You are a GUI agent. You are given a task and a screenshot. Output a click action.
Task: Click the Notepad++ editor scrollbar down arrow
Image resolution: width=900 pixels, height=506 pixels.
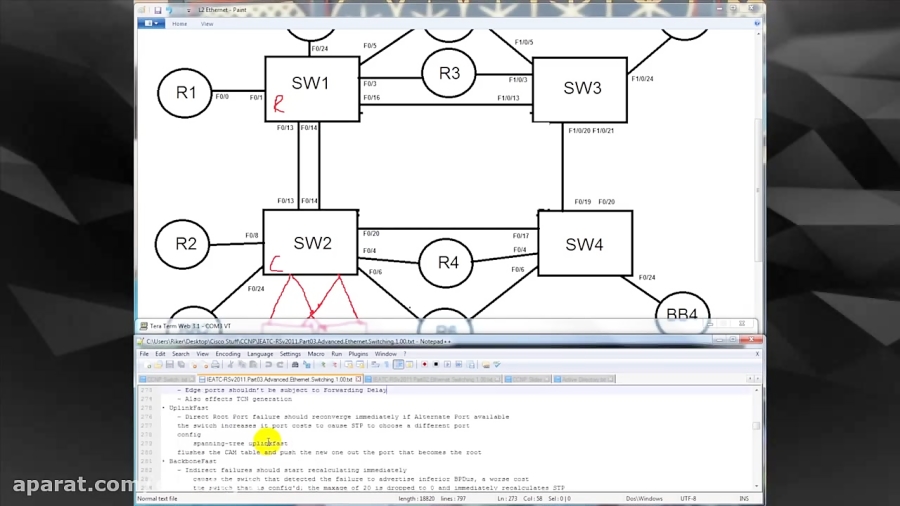(x=757, y=486)
